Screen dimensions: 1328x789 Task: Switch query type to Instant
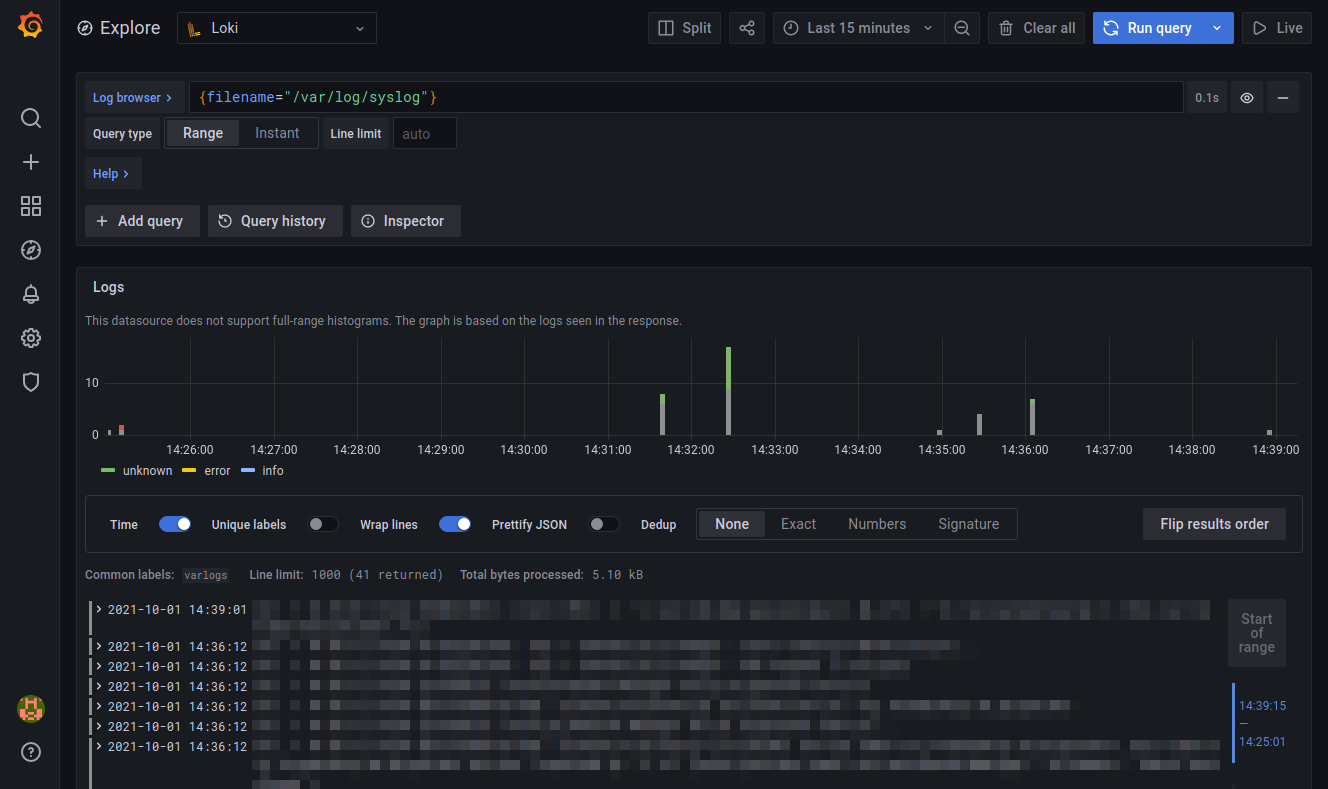click(x=277, y=133)
